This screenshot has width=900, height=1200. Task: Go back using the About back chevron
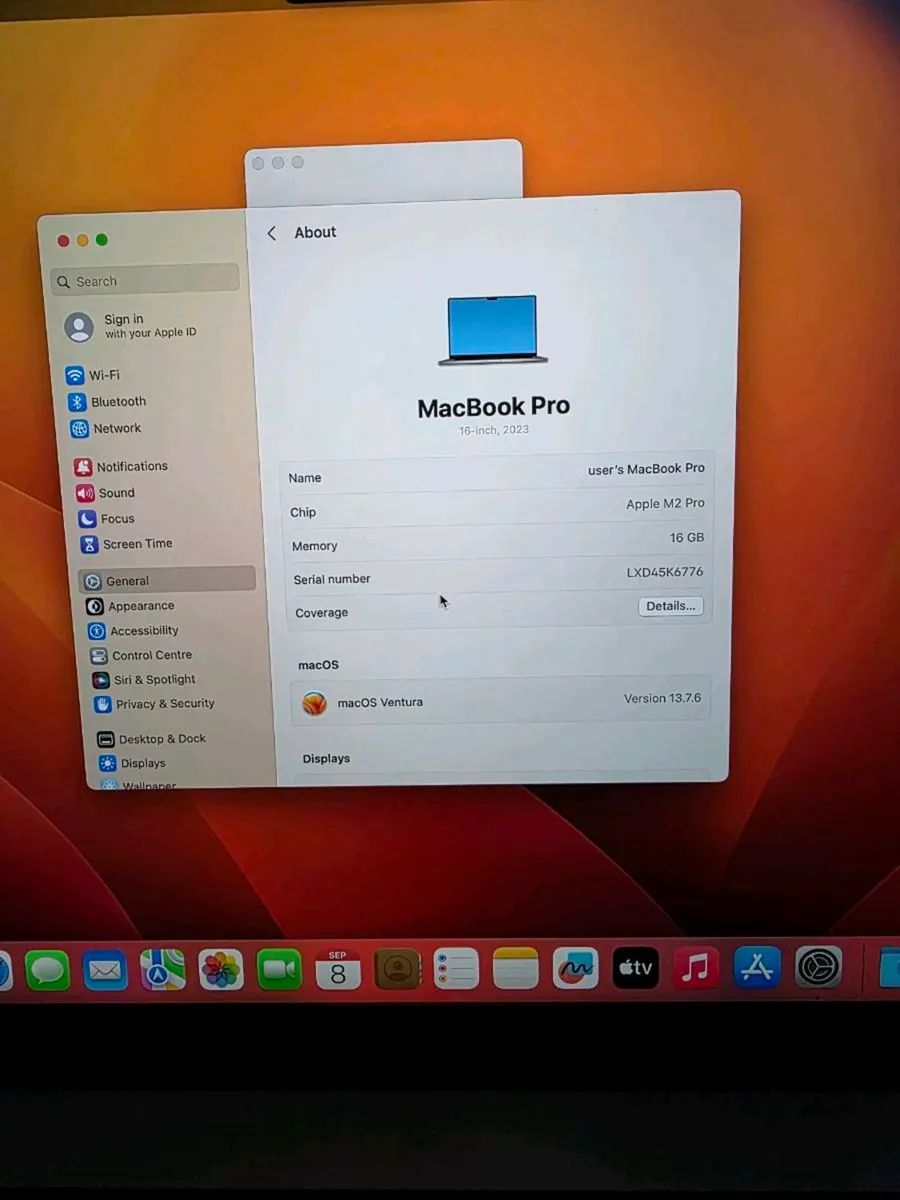coord(271,233)
